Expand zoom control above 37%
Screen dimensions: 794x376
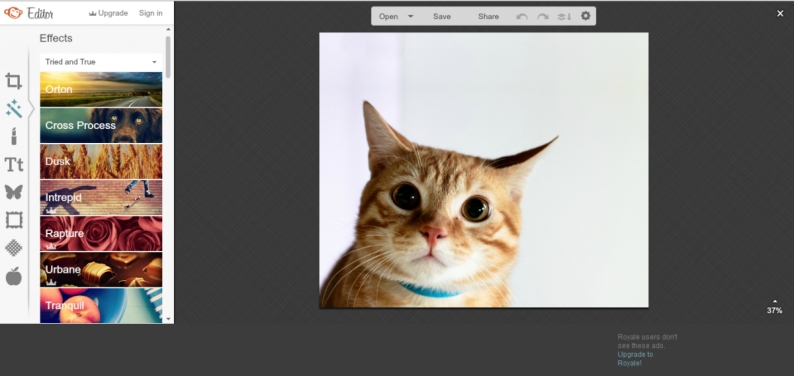click(775, 302)
